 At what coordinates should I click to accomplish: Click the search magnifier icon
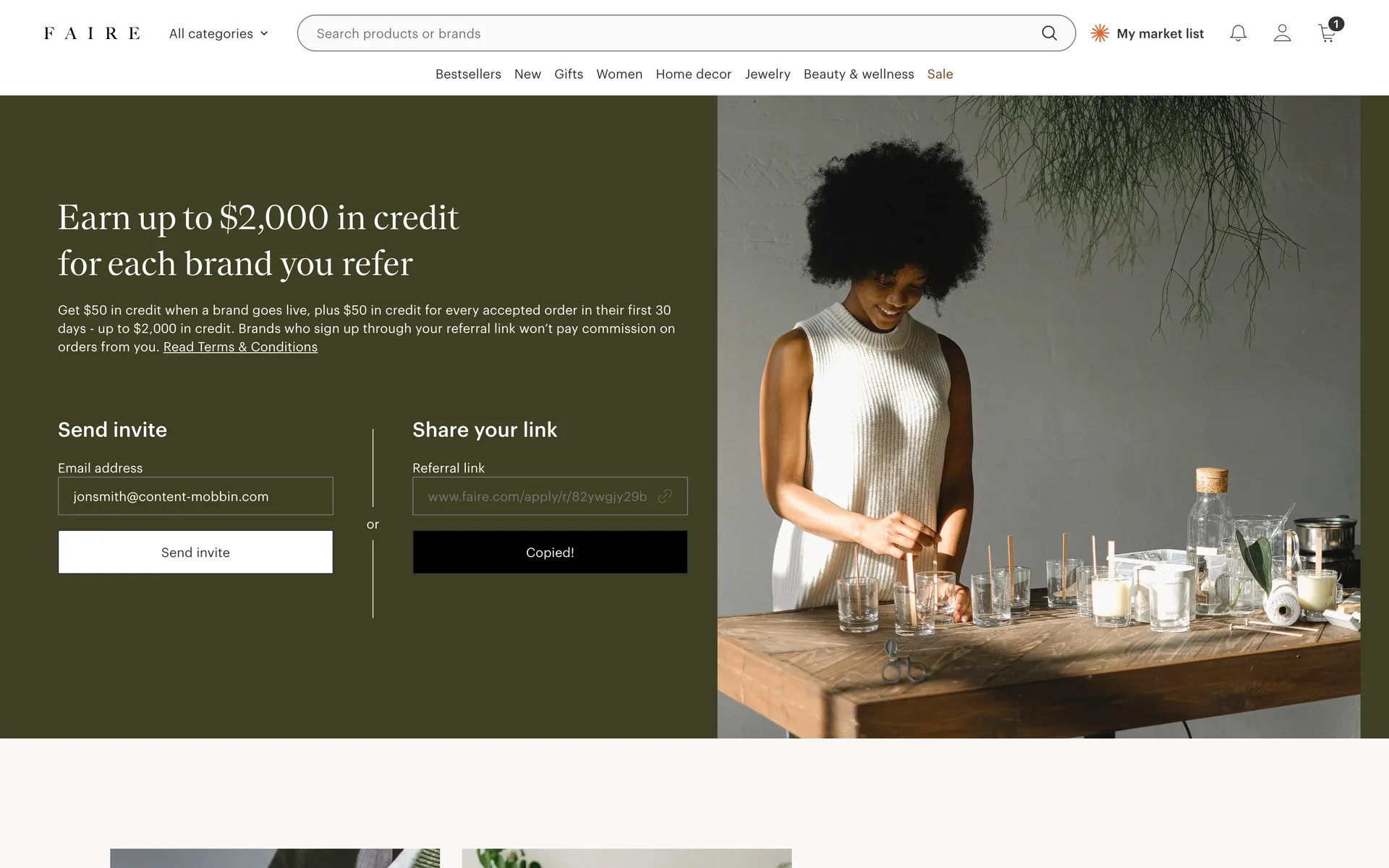click(1049, 33)
